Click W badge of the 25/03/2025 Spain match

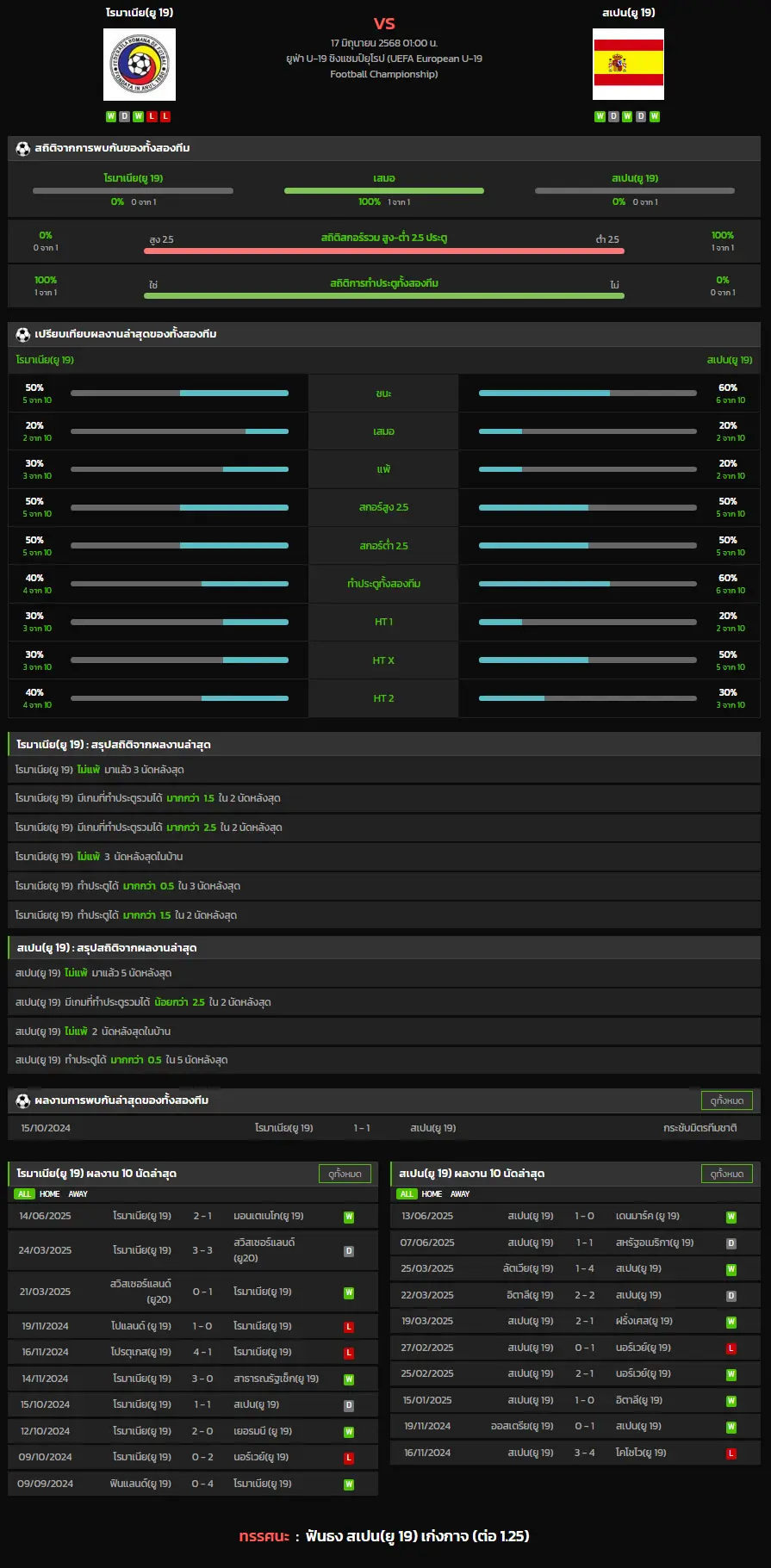pyautogui.click(x=731, y=1269)
